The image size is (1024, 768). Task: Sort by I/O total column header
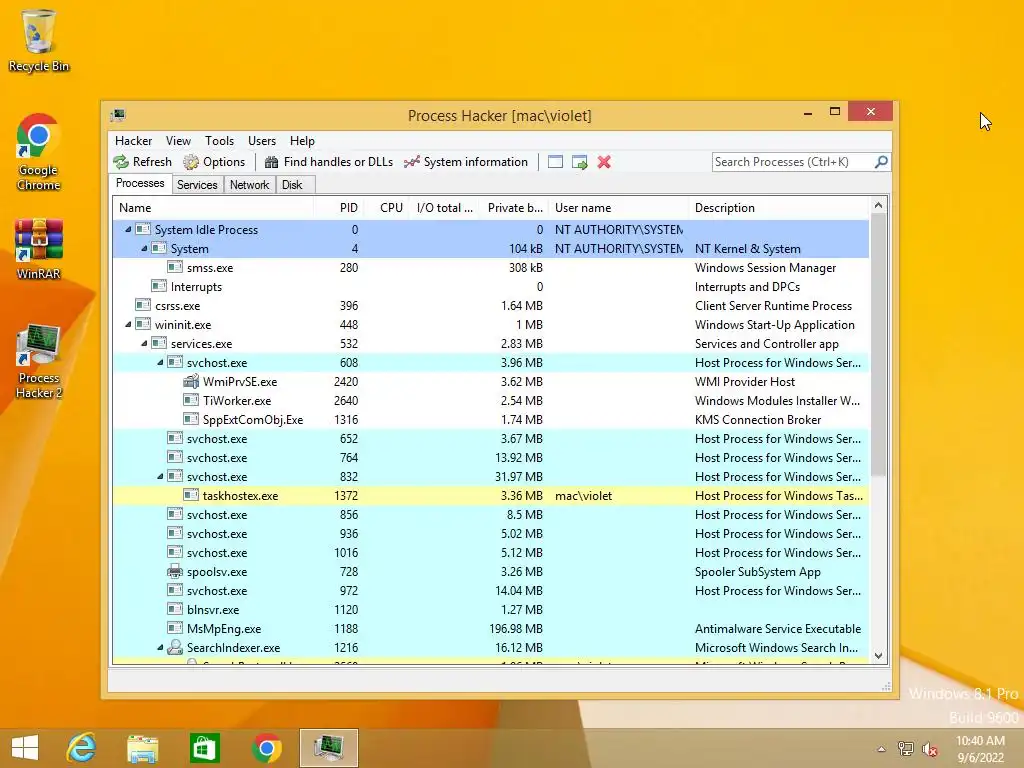(444, 208)
